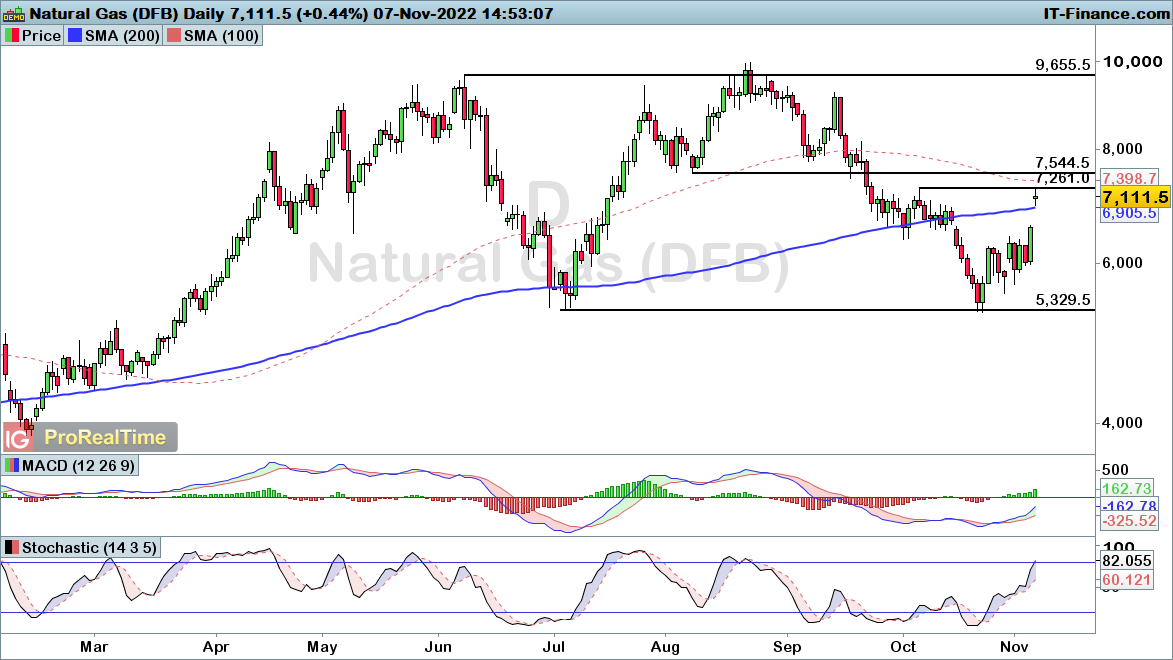Click the SMA 200 value 6,905.5
This screenshot has height=660, width=1173.
[1130, 214]
